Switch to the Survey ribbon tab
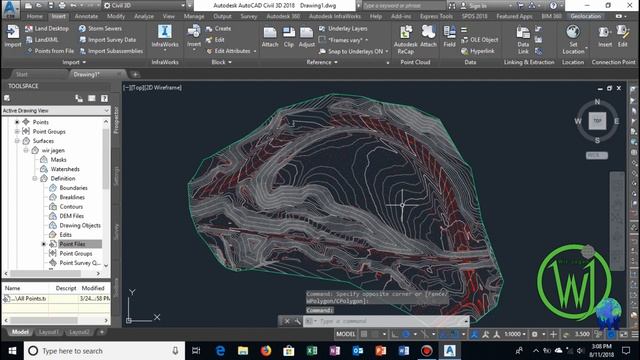This screenshot has width=640, height=360. pyautogui.click(x=249, y=16)
